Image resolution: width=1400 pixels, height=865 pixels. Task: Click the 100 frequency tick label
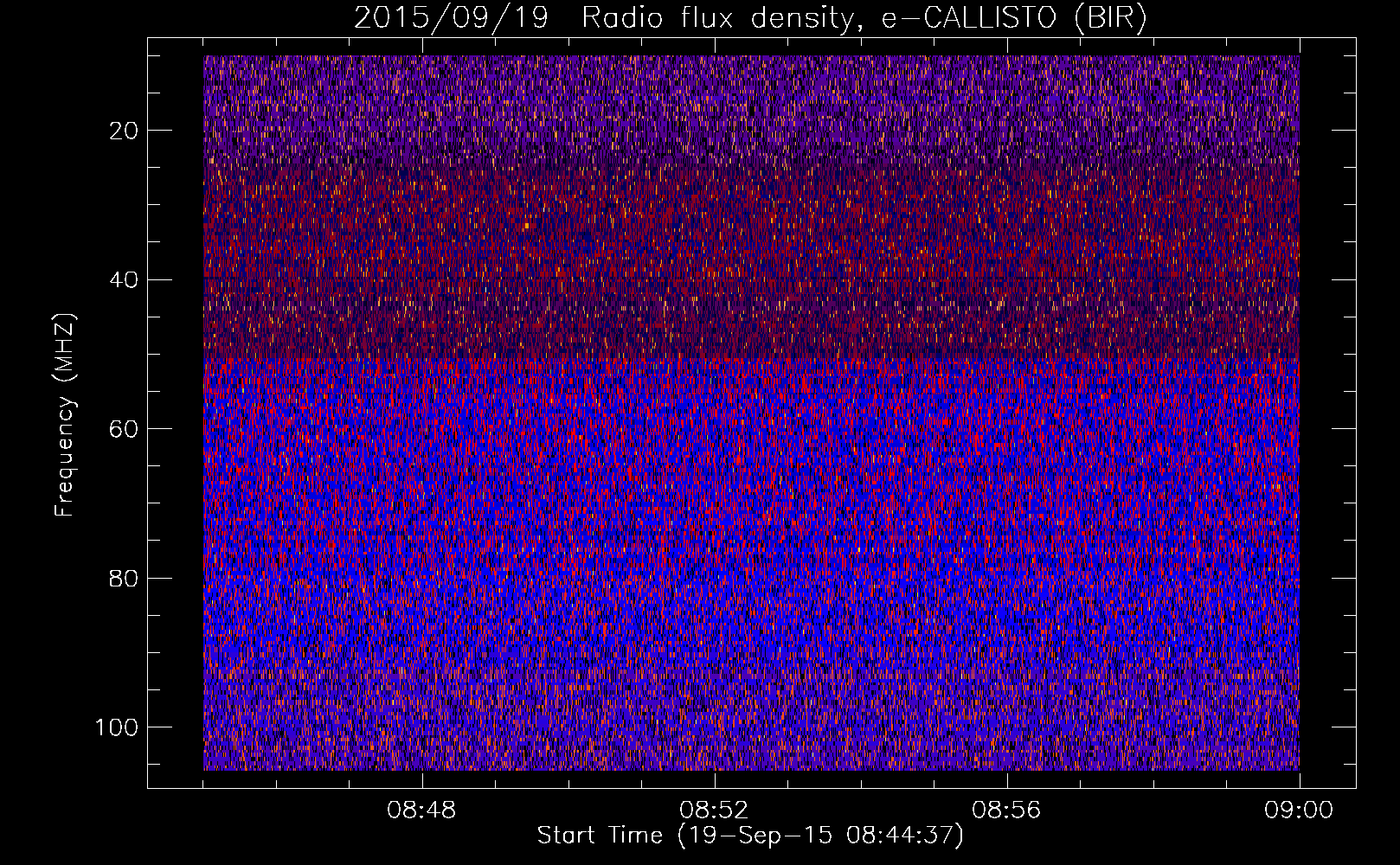118,727
